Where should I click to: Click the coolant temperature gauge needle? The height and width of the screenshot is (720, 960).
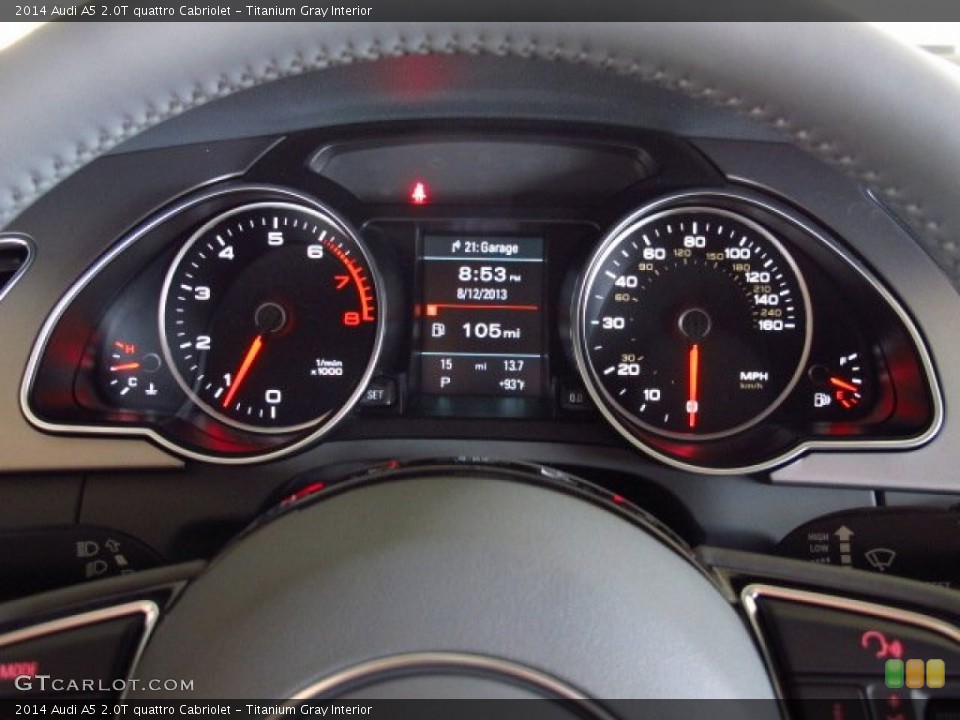point(125,367)
